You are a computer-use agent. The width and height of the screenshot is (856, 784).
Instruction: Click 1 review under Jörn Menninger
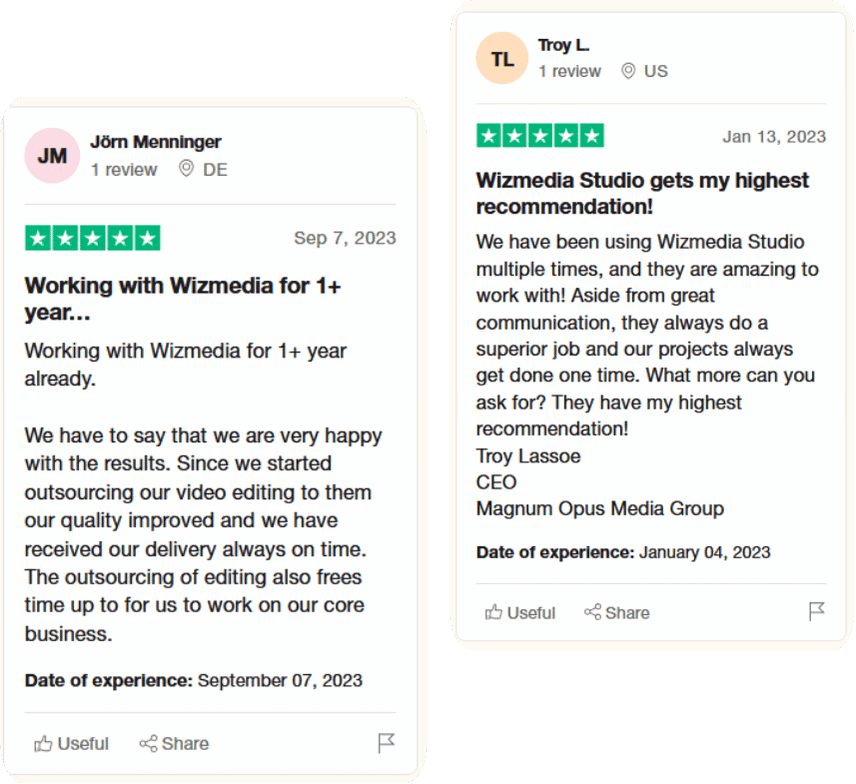(124, 170)
